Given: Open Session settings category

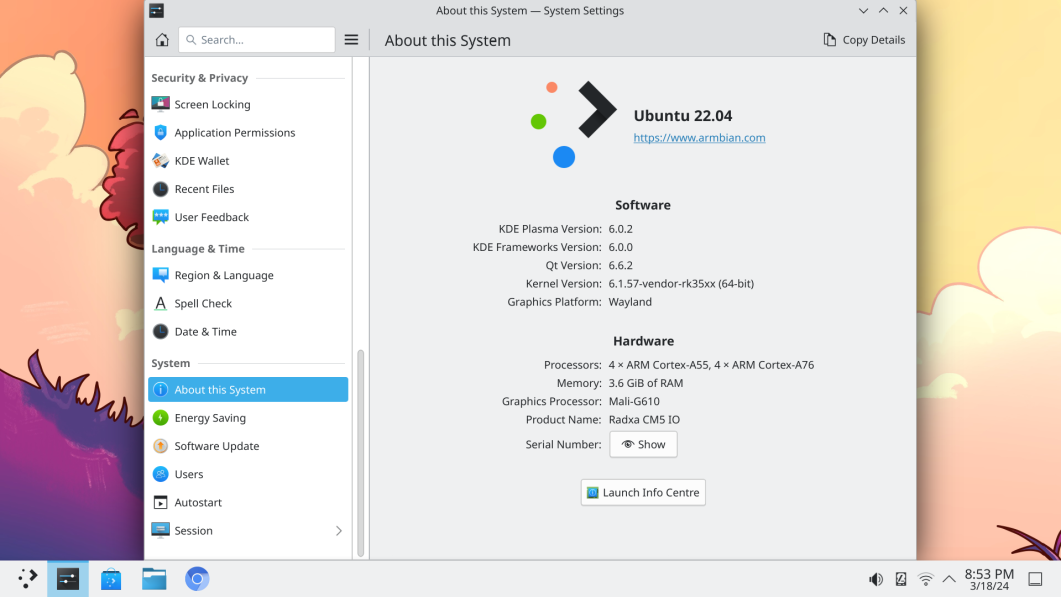Looking at the screenshot, I should [248, 531].
